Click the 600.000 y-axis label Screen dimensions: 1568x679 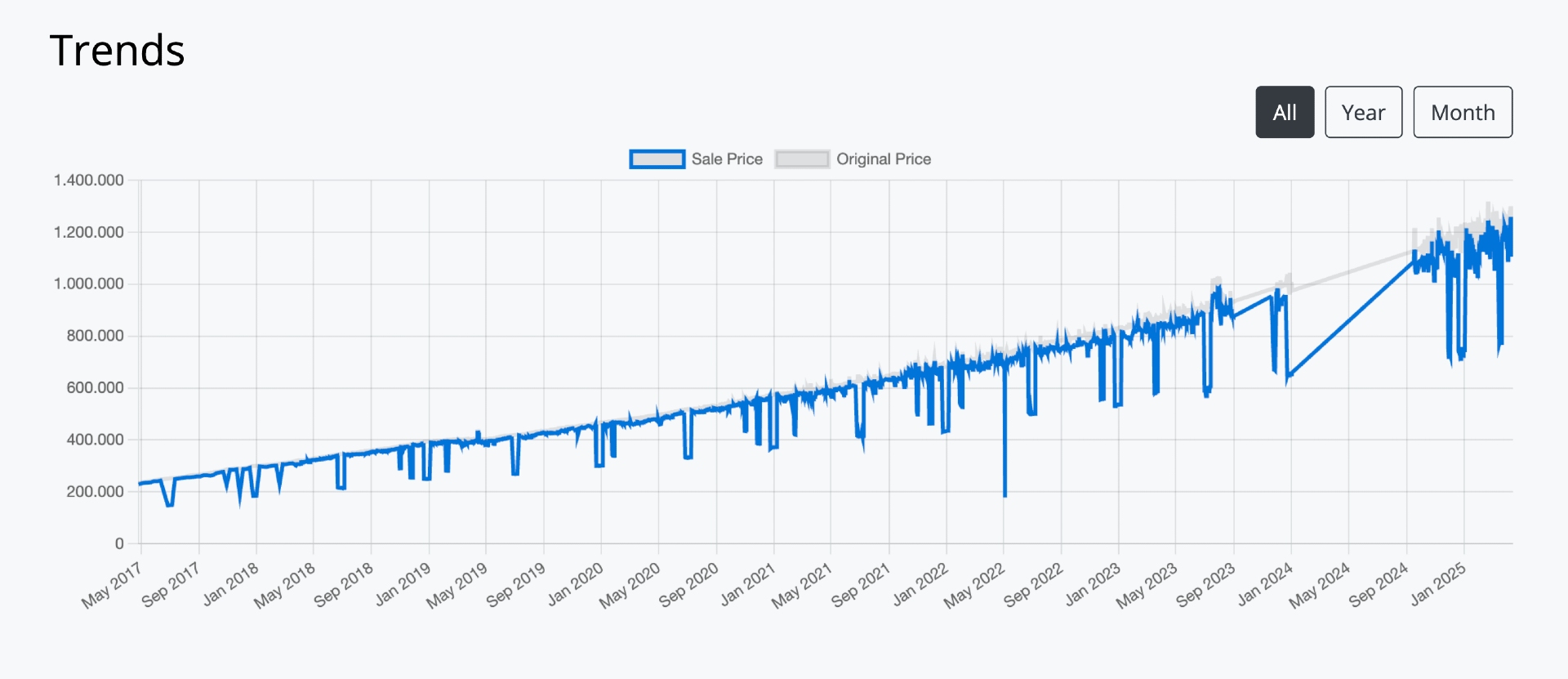click(95, 387)
